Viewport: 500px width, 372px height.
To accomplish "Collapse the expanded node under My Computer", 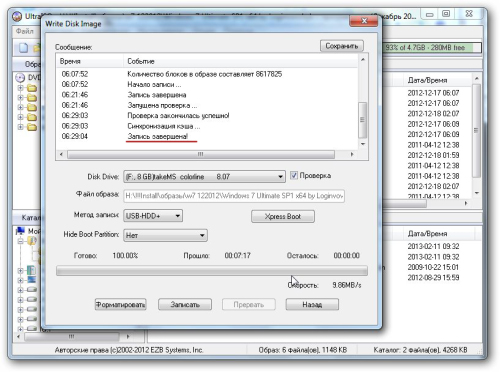I will click(20, 241).
